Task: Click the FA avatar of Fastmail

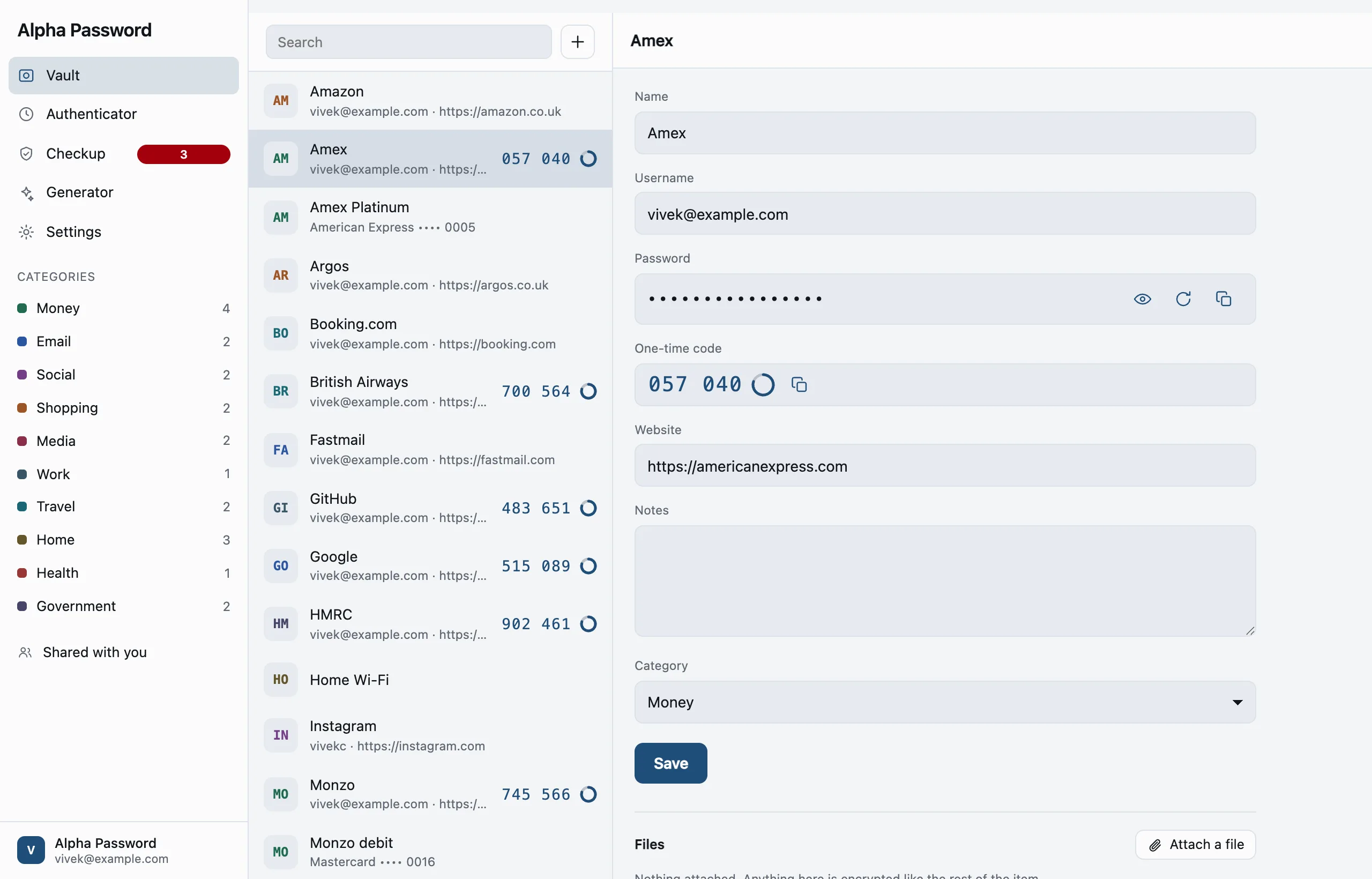Action: coord(280,450)
